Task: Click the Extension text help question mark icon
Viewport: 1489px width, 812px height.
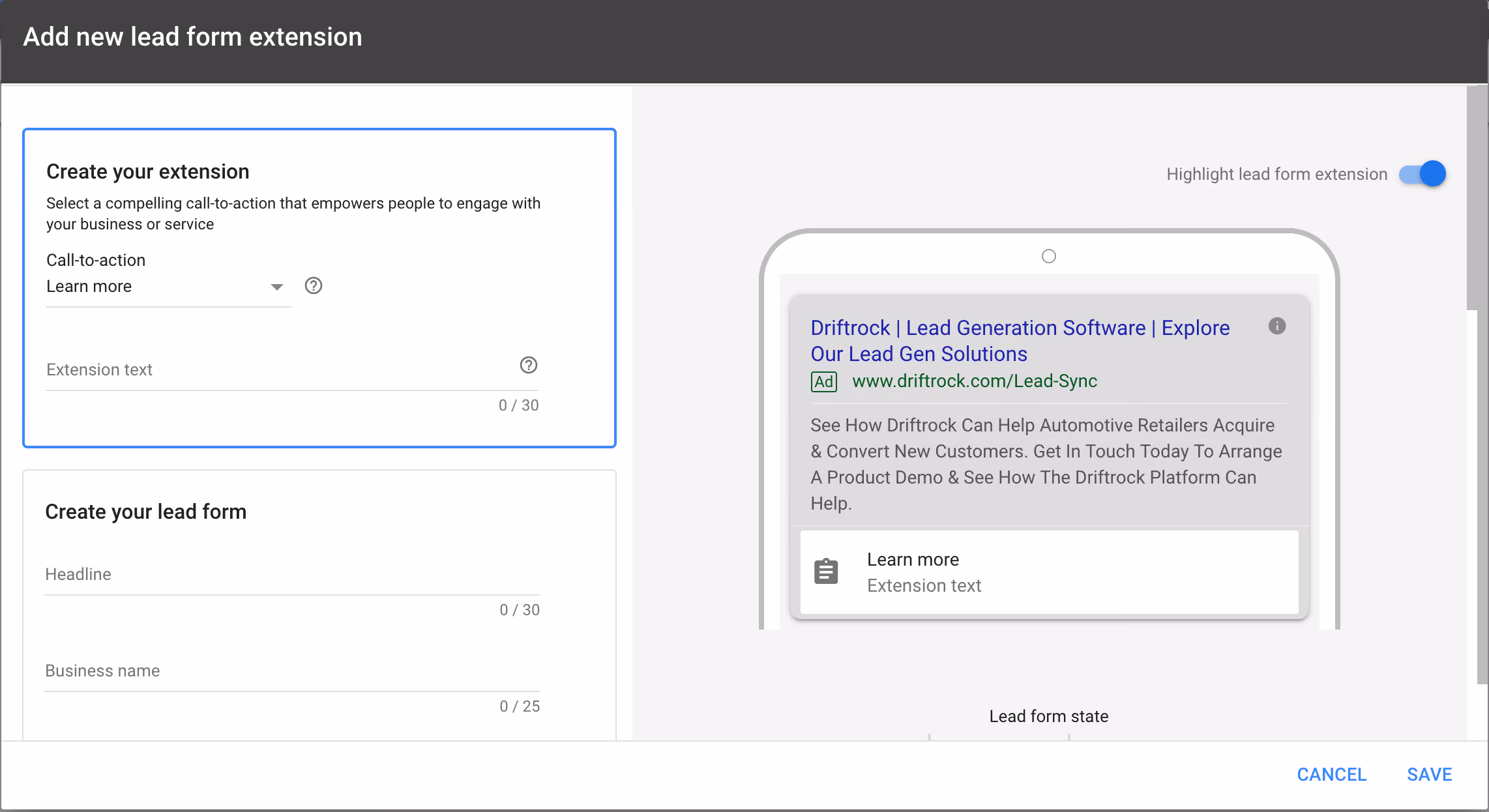Action: 529,365
